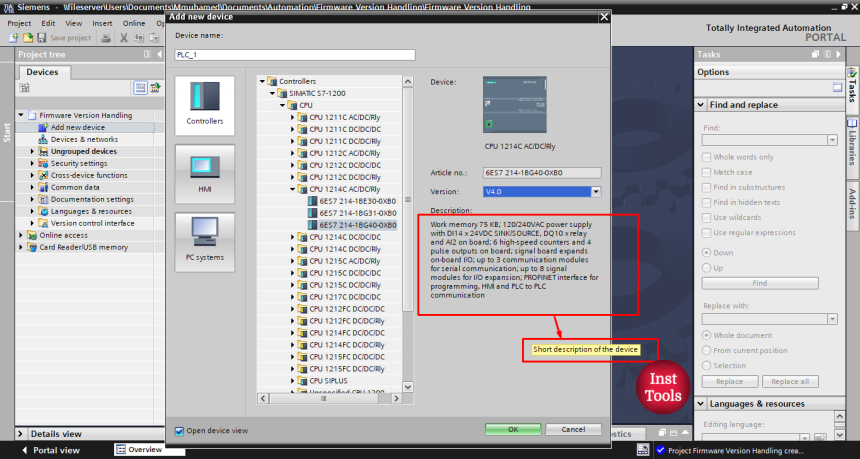This screenshot has width=860, height=459.
Task: Open the Online menu
Action: (x=134, y=24)
